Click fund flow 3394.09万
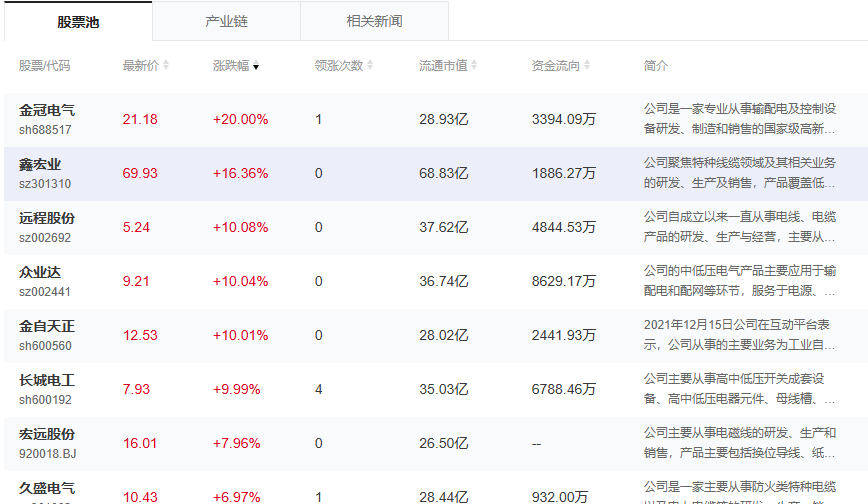 pos(564,119)
